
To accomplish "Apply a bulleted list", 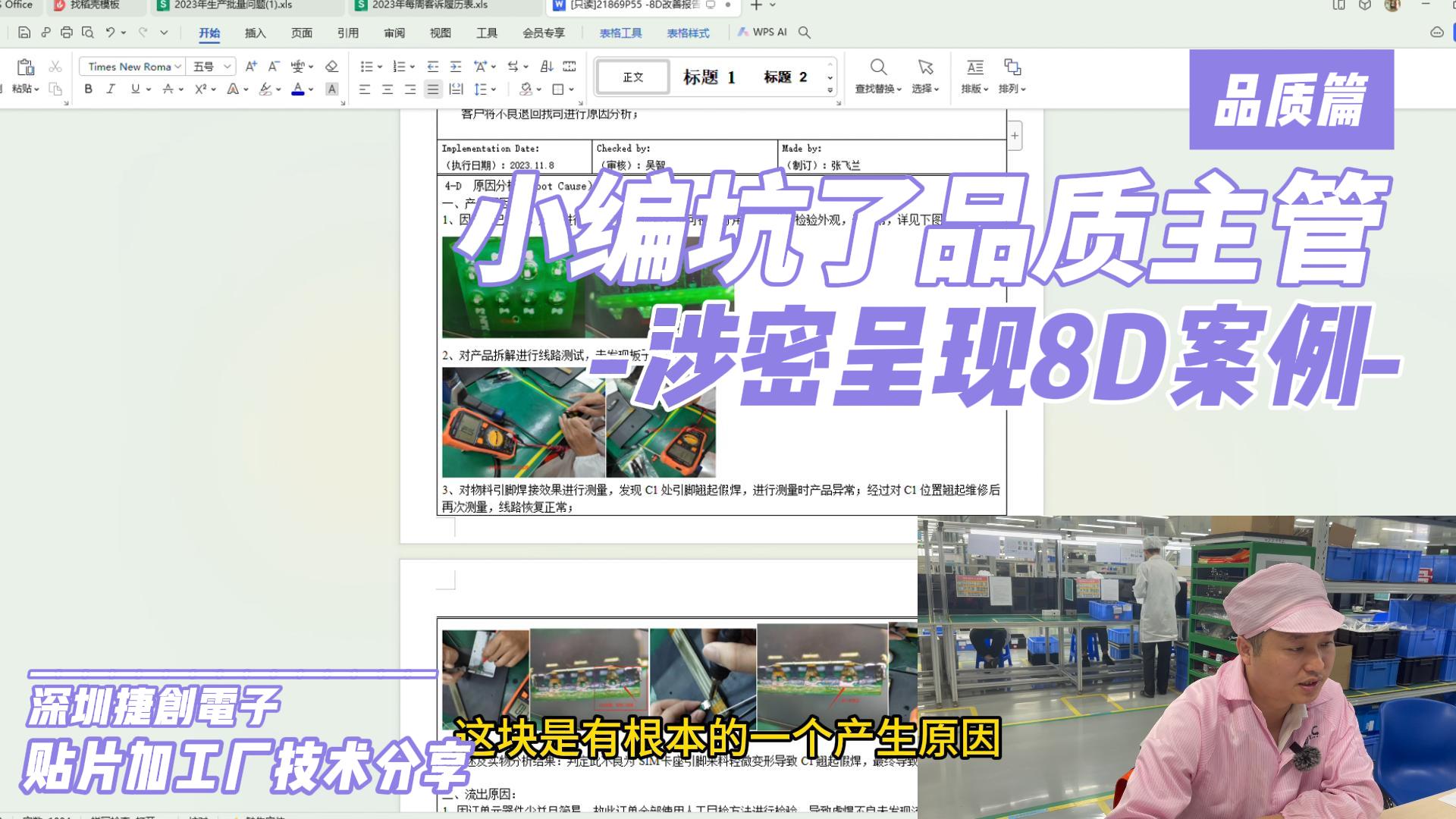I will pos(366,67).
